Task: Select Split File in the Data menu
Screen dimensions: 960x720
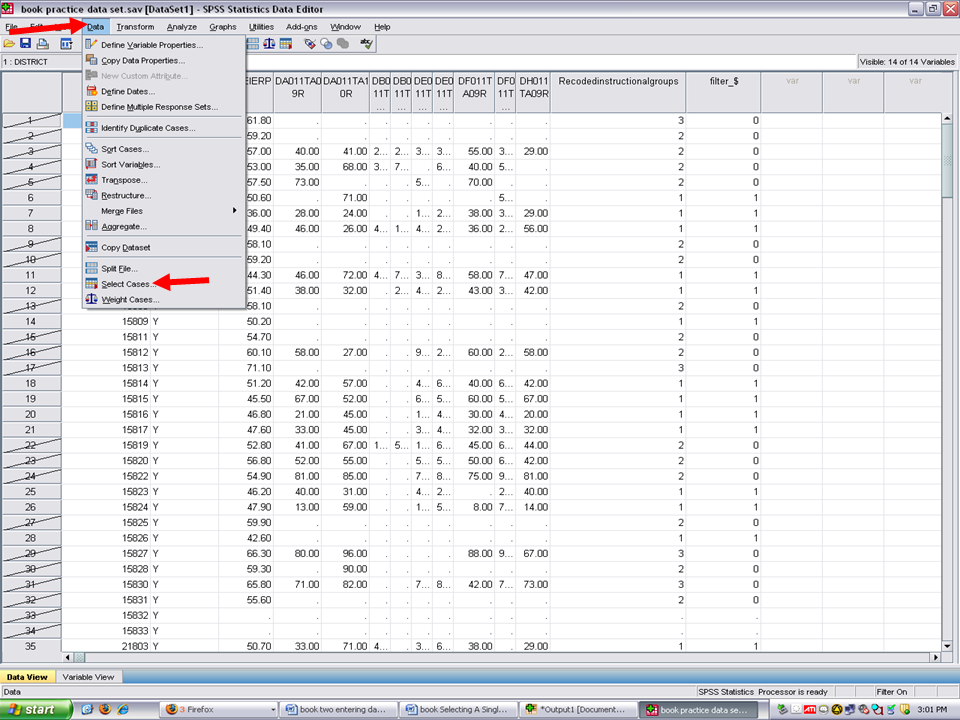Action: coord(119,268)
